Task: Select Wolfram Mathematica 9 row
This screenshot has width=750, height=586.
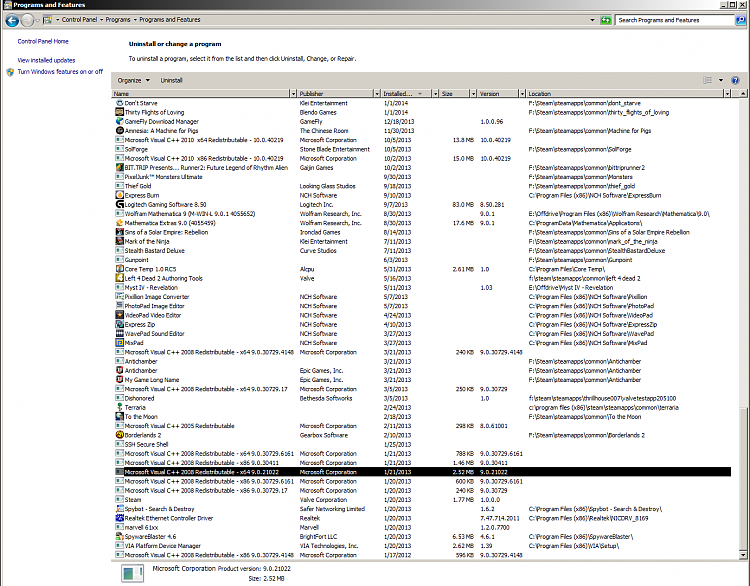Action: (423, 214)
